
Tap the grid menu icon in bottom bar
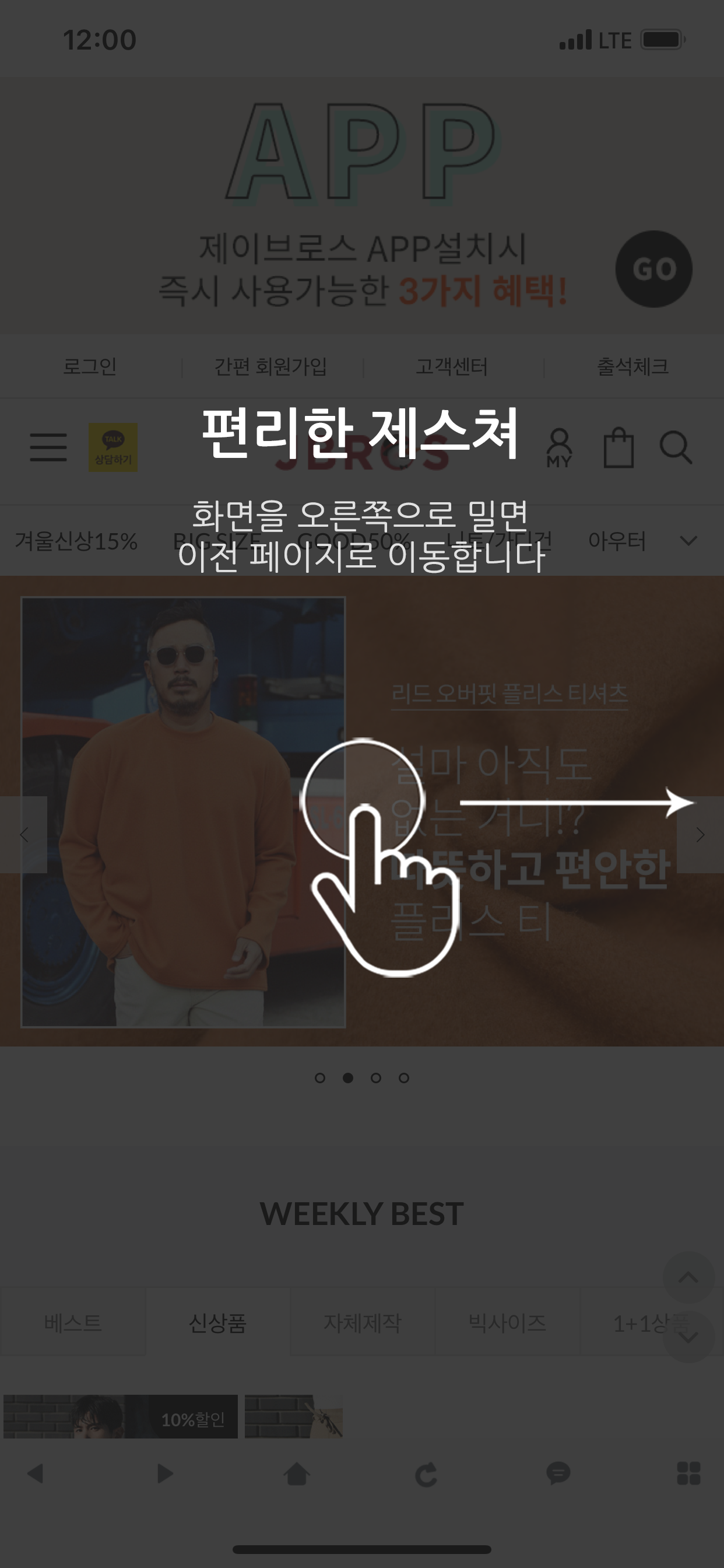pos(688,1473)
